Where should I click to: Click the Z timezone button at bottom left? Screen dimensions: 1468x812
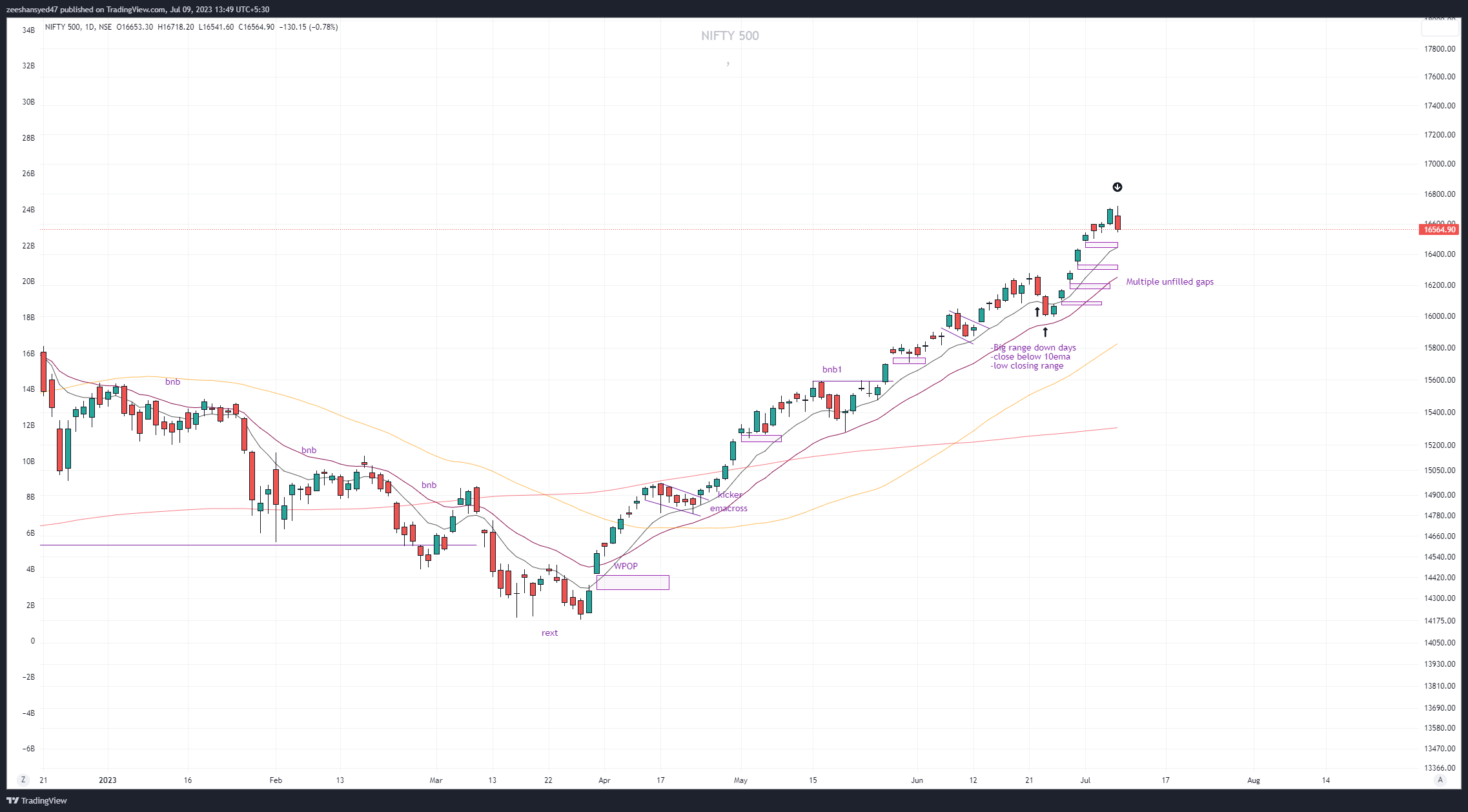(x=23, y=780)
